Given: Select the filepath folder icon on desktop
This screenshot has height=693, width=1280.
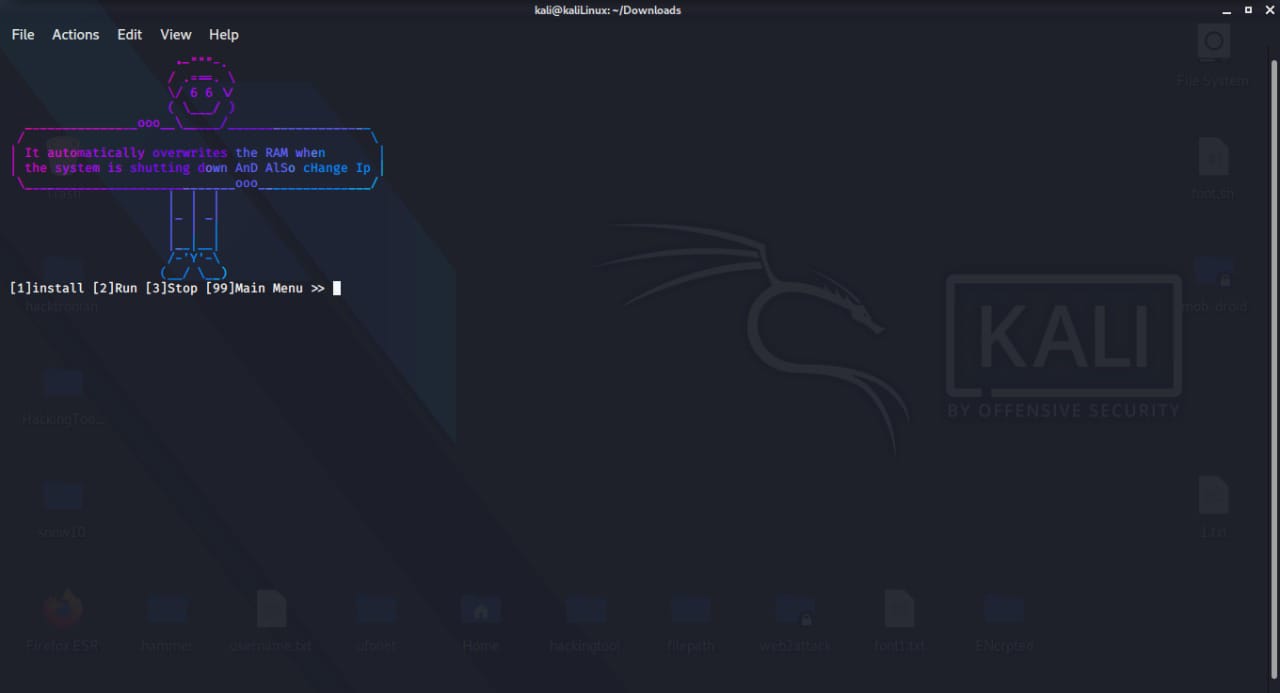Looking at the screenshot, I should (691, 609).
